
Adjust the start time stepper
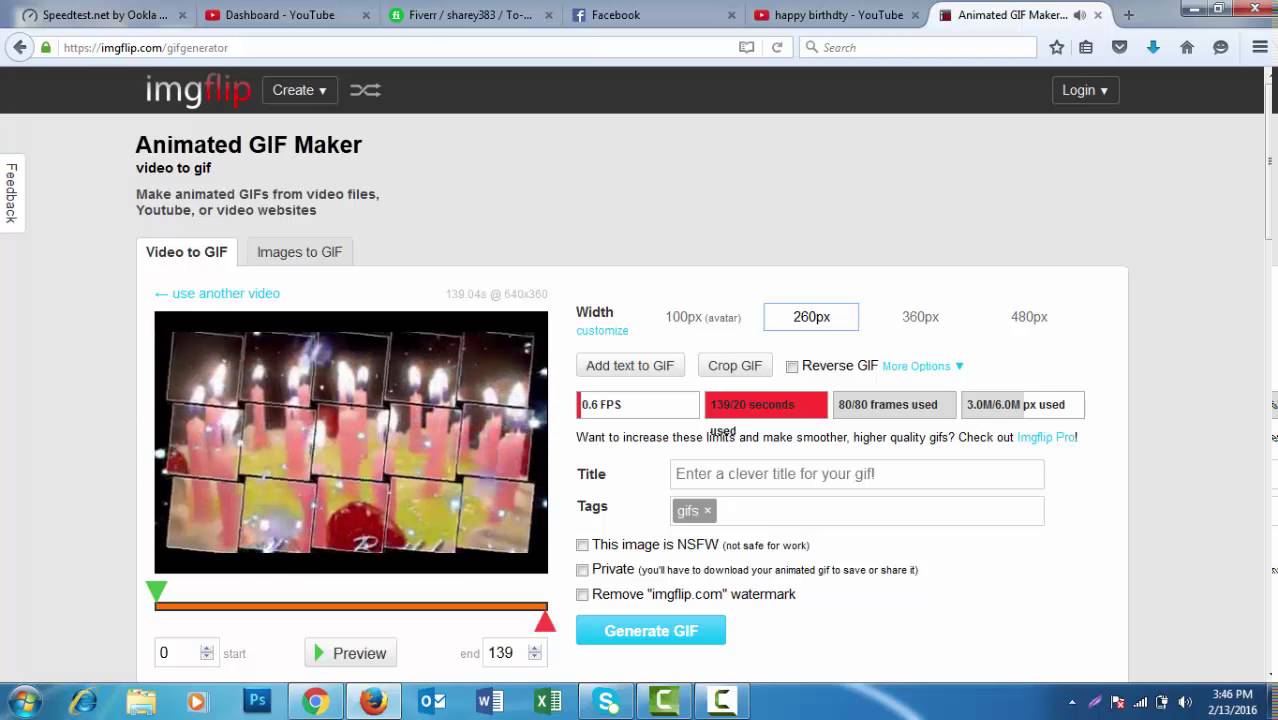pos(207,653)
